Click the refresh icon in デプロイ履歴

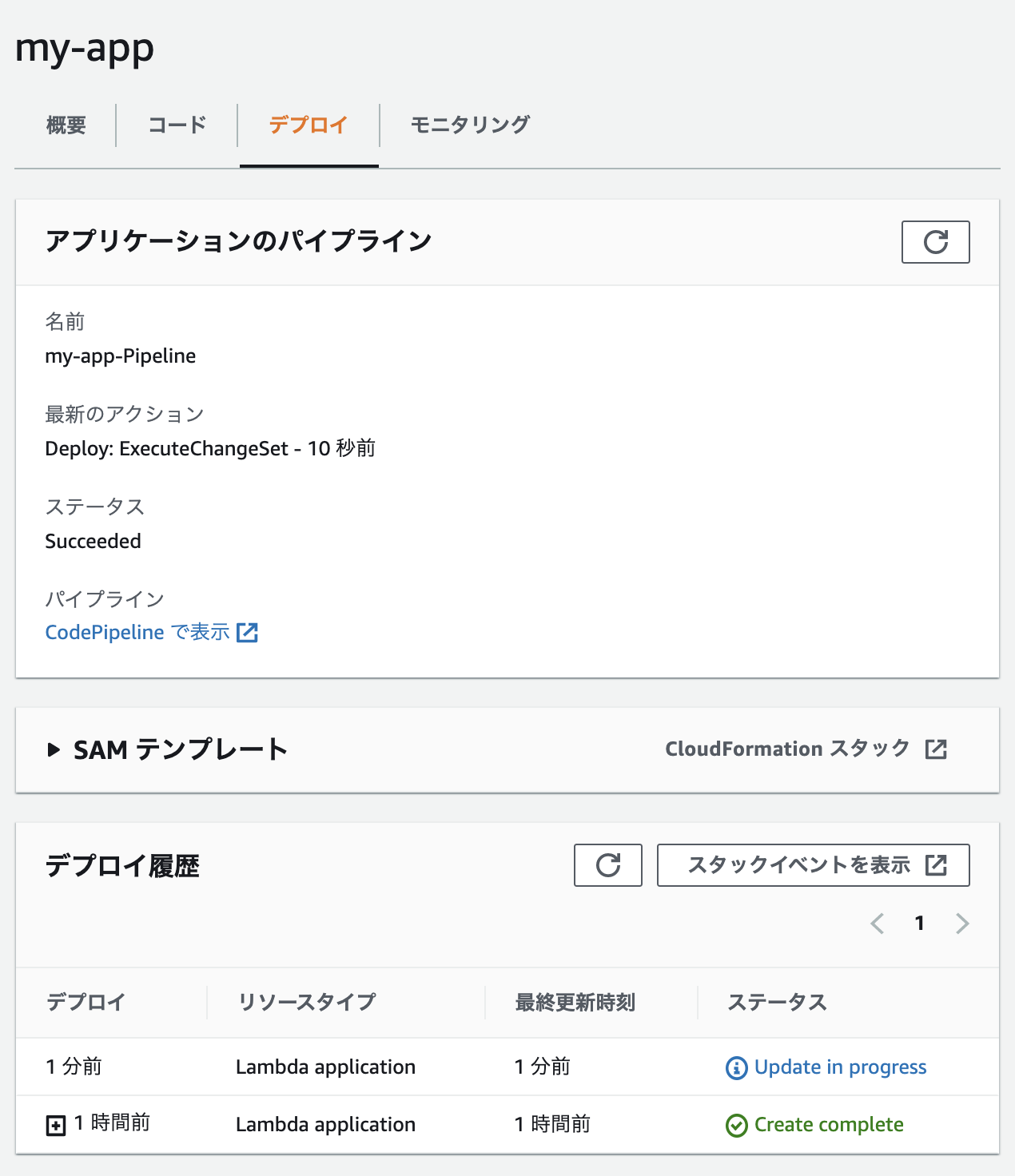[x=607, y=865]
